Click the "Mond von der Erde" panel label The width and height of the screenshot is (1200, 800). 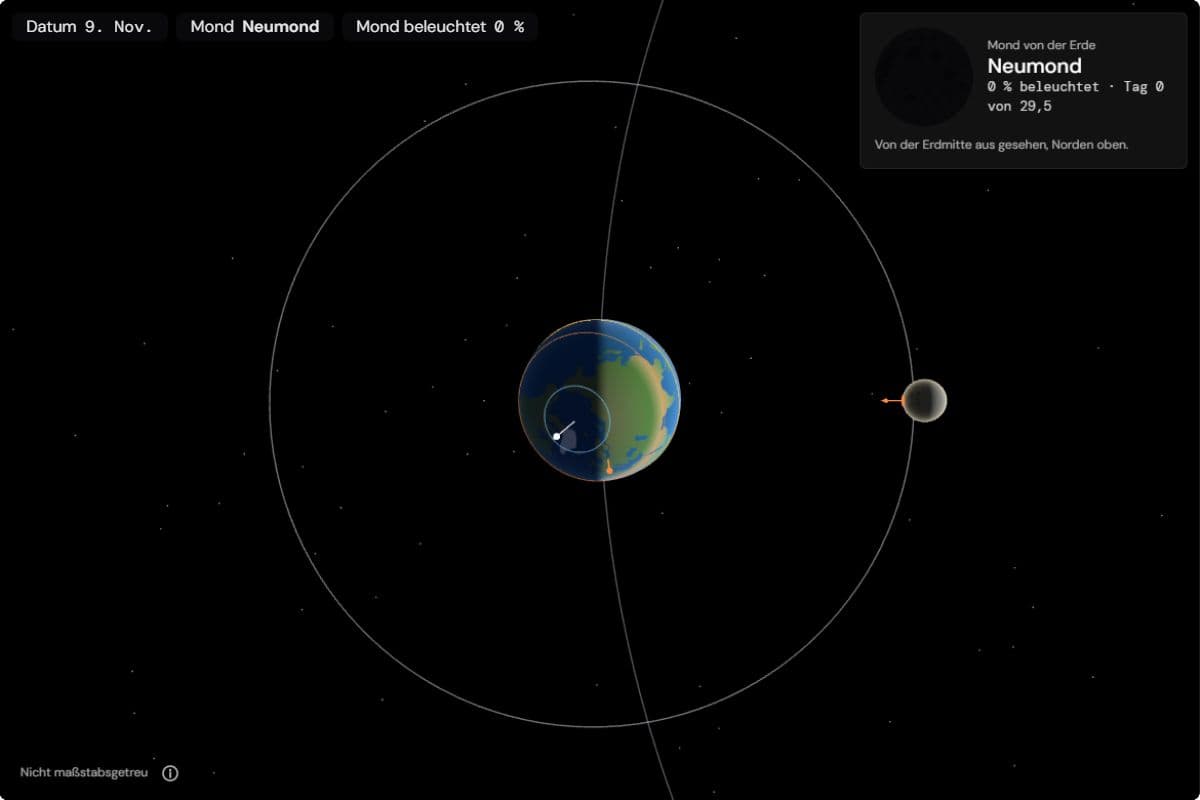click(1041, 45)
